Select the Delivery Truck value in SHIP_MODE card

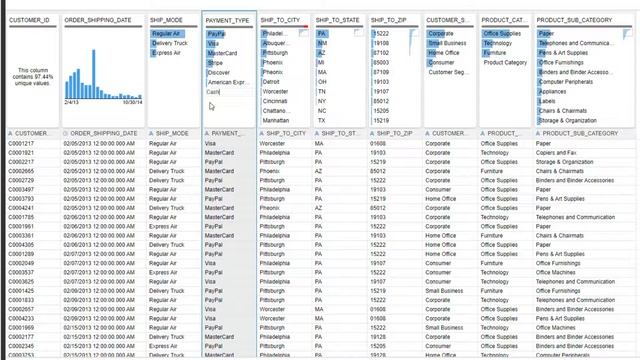tap(169, 43)
